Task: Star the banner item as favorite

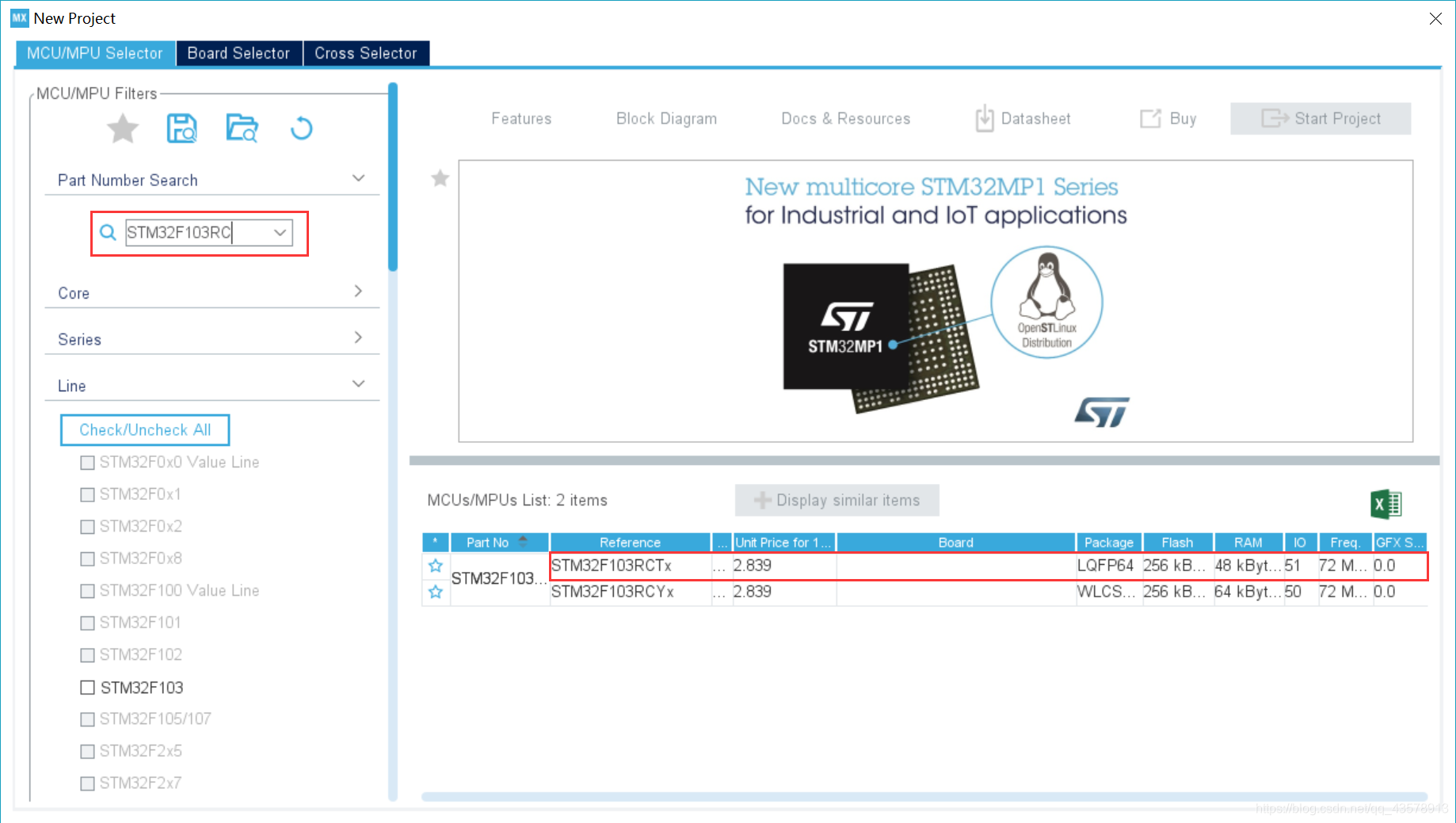Action: tap(440, 178)
